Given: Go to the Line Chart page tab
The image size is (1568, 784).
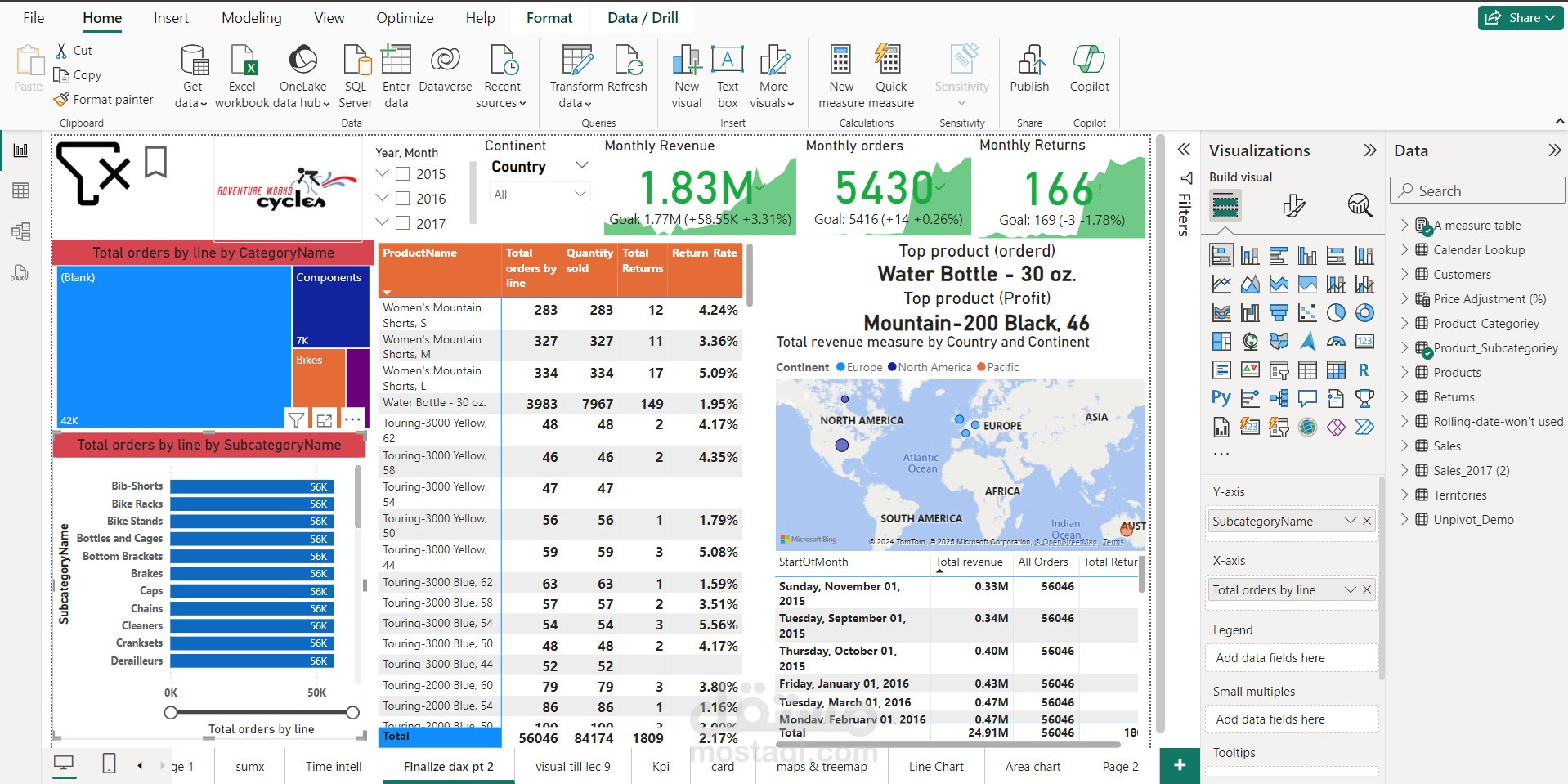Looking at the screenshot, I should pyautogui.click(x=936, y=766).
